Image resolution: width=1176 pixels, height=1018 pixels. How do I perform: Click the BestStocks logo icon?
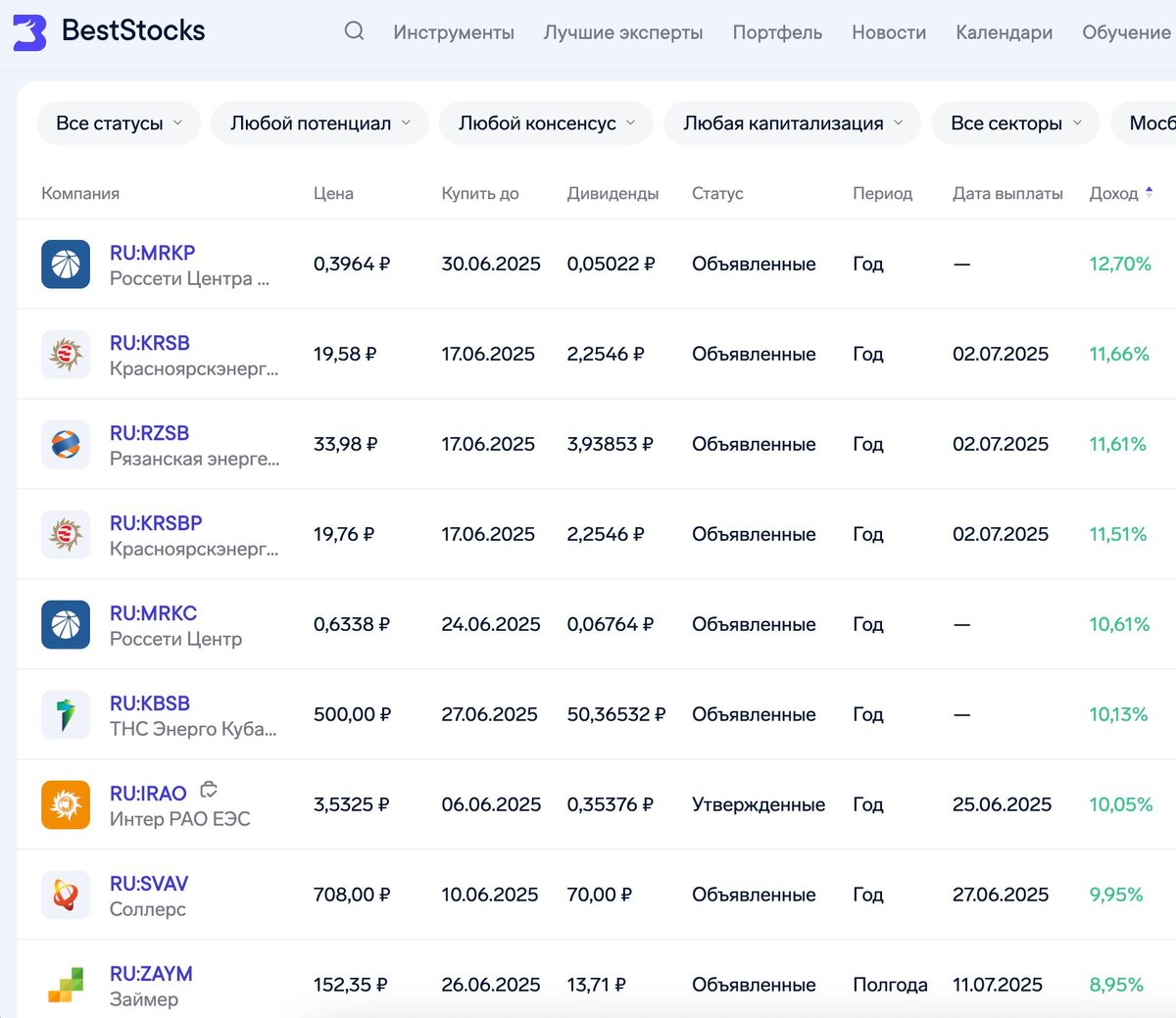[29, 32]
